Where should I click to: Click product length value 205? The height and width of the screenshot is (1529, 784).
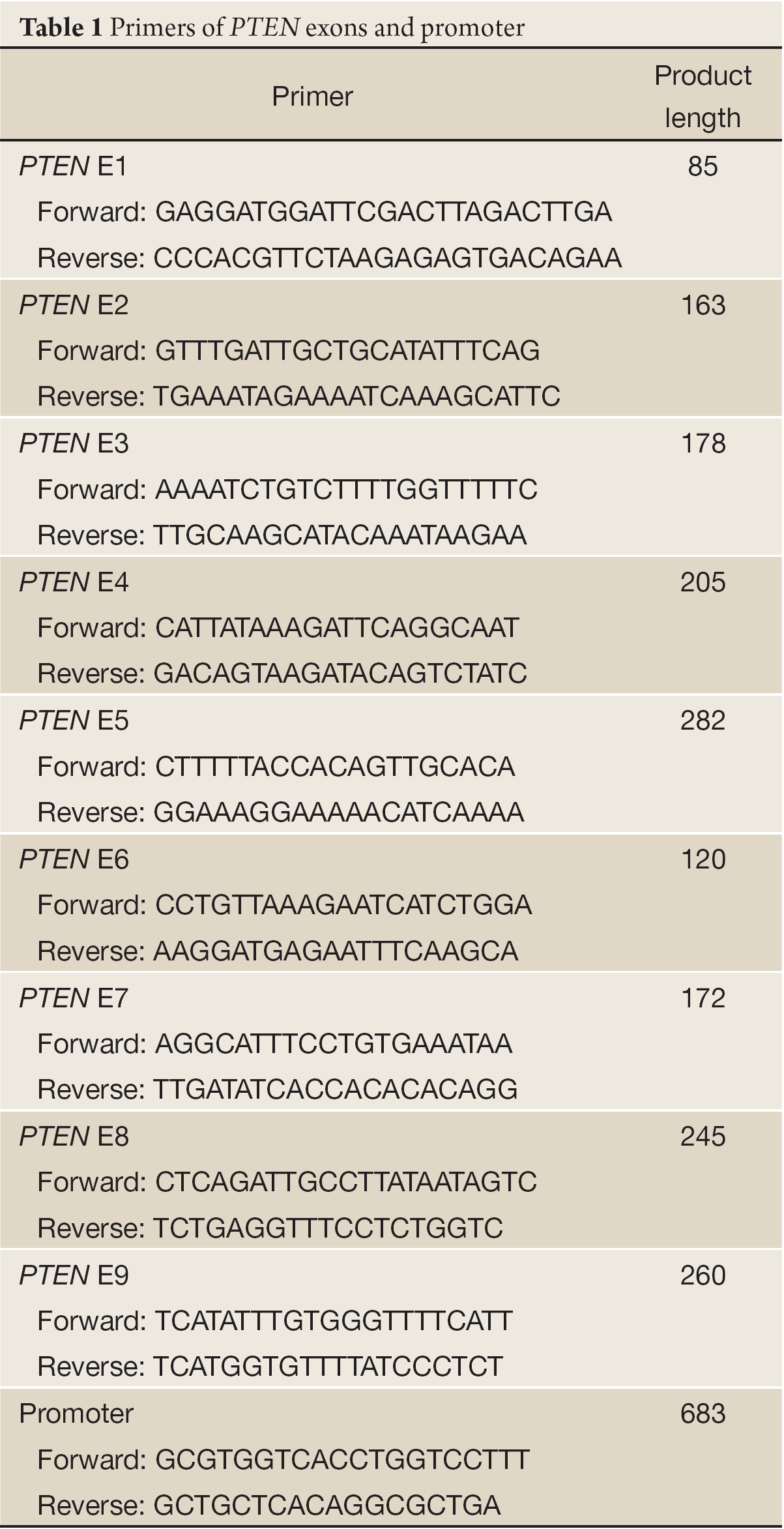(703, 582)
